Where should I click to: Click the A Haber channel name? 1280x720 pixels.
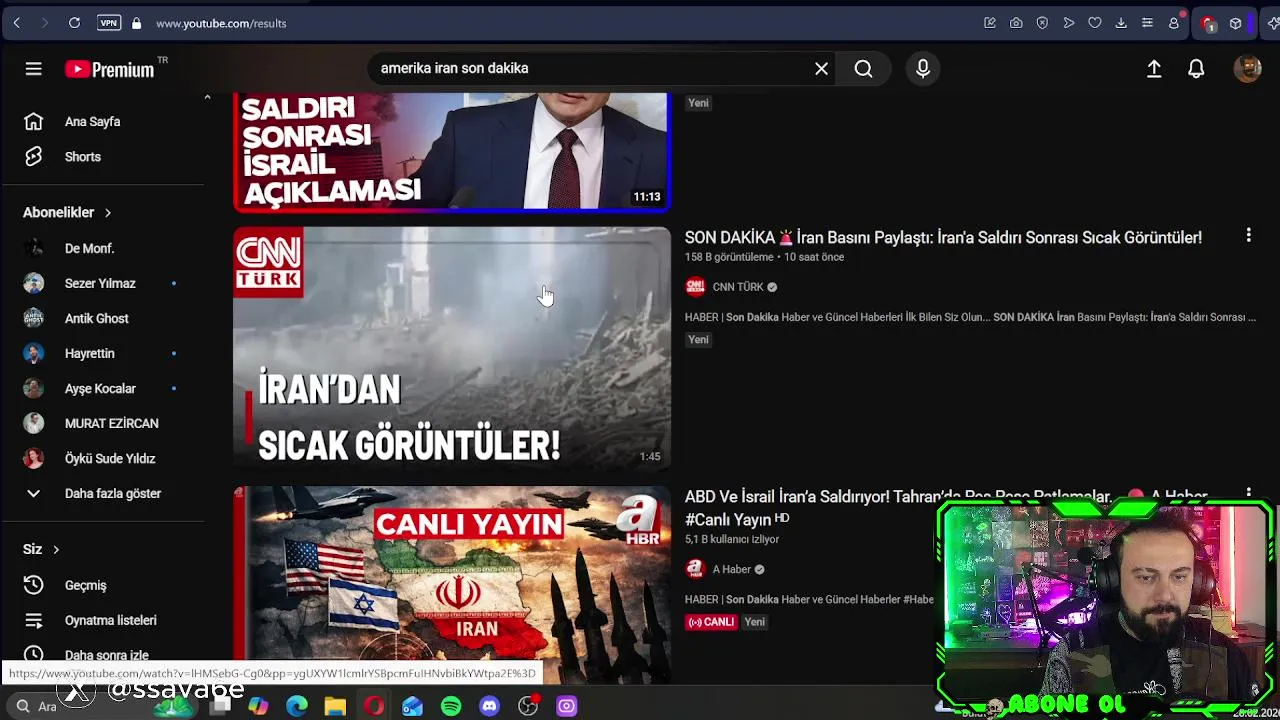731,569
